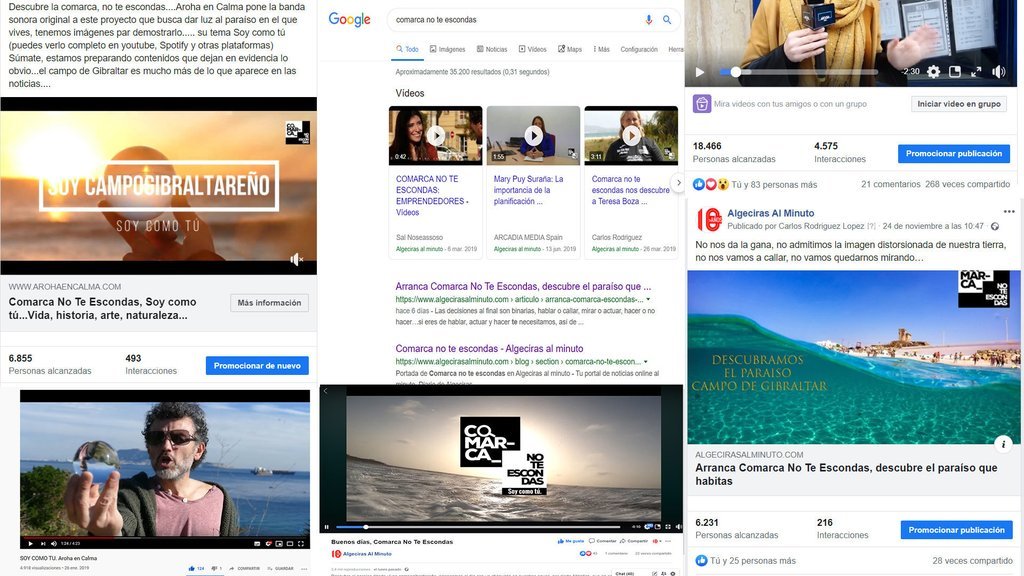Go back with the arrow above the Comarca video
The image size is (1024, 576).
(x=325, y=391)
